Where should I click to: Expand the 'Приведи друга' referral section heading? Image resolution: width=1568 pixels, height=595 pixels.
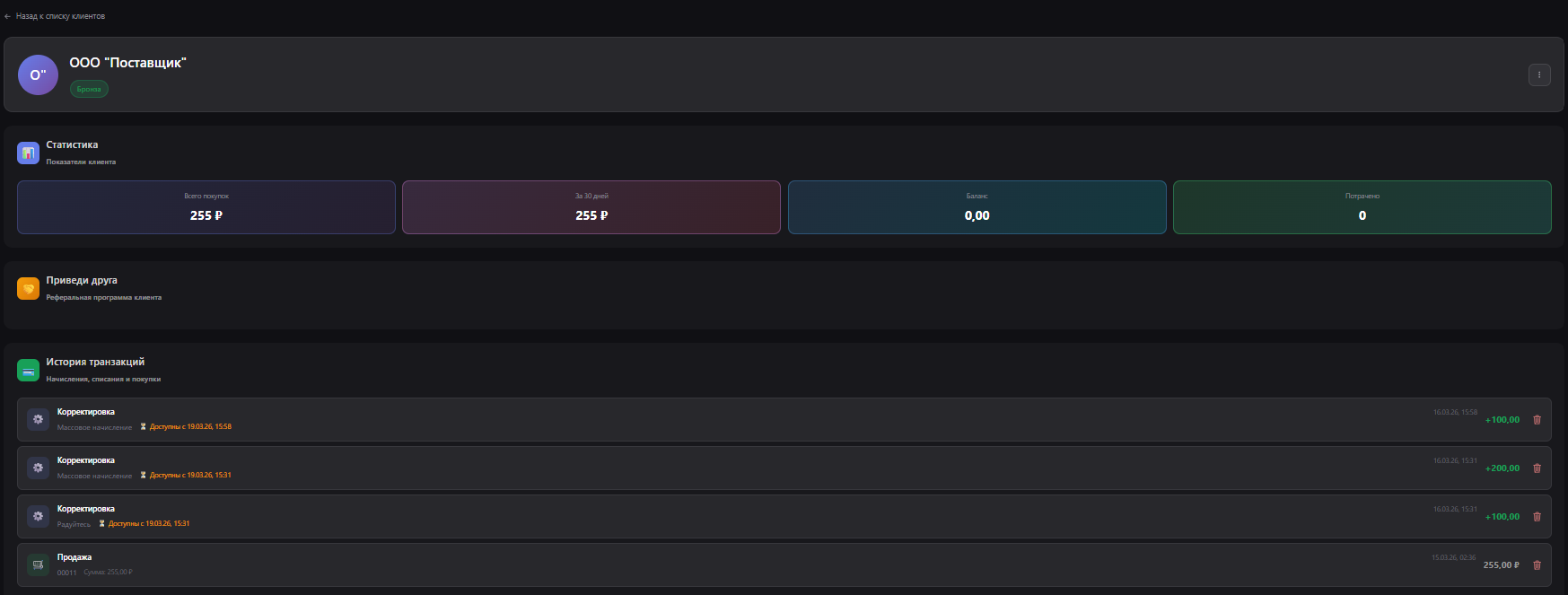tap(82, 281)
